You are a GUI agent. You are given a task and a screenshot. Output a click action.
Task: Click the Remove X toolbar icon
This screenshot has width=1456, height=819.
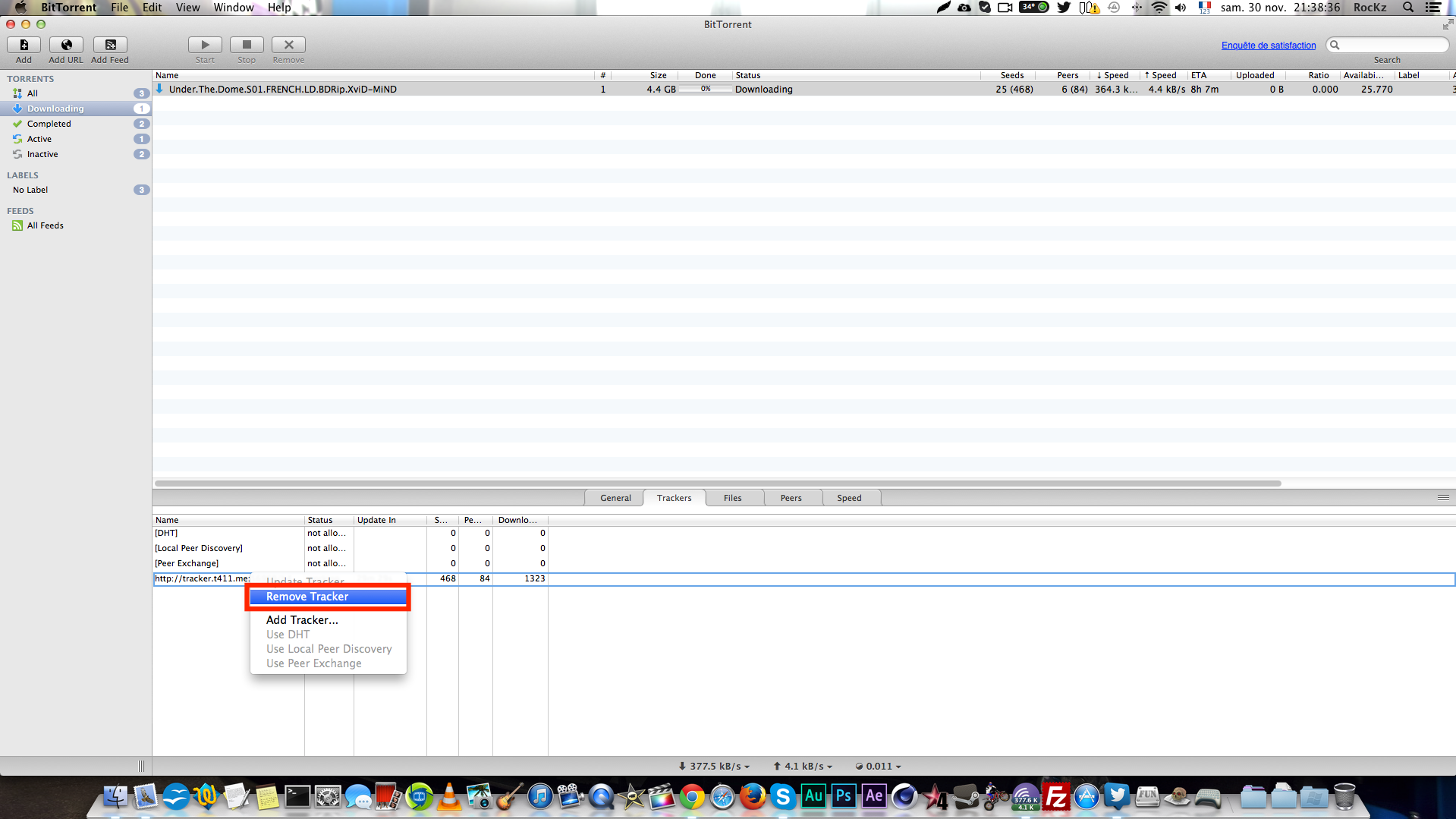coord(288,45)
